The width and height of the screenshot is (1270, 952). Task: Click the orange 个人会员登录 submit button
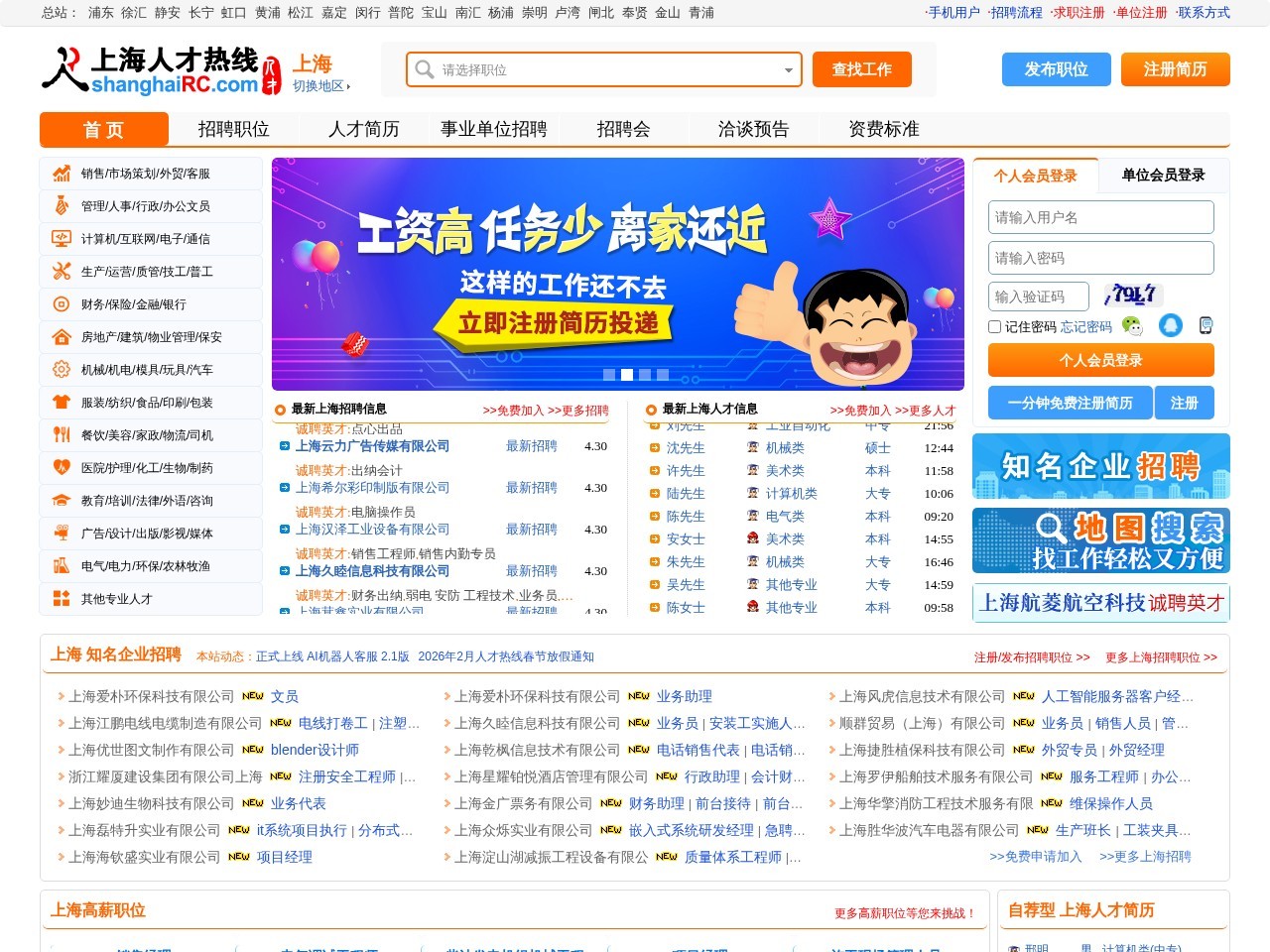click(1101, 360)
